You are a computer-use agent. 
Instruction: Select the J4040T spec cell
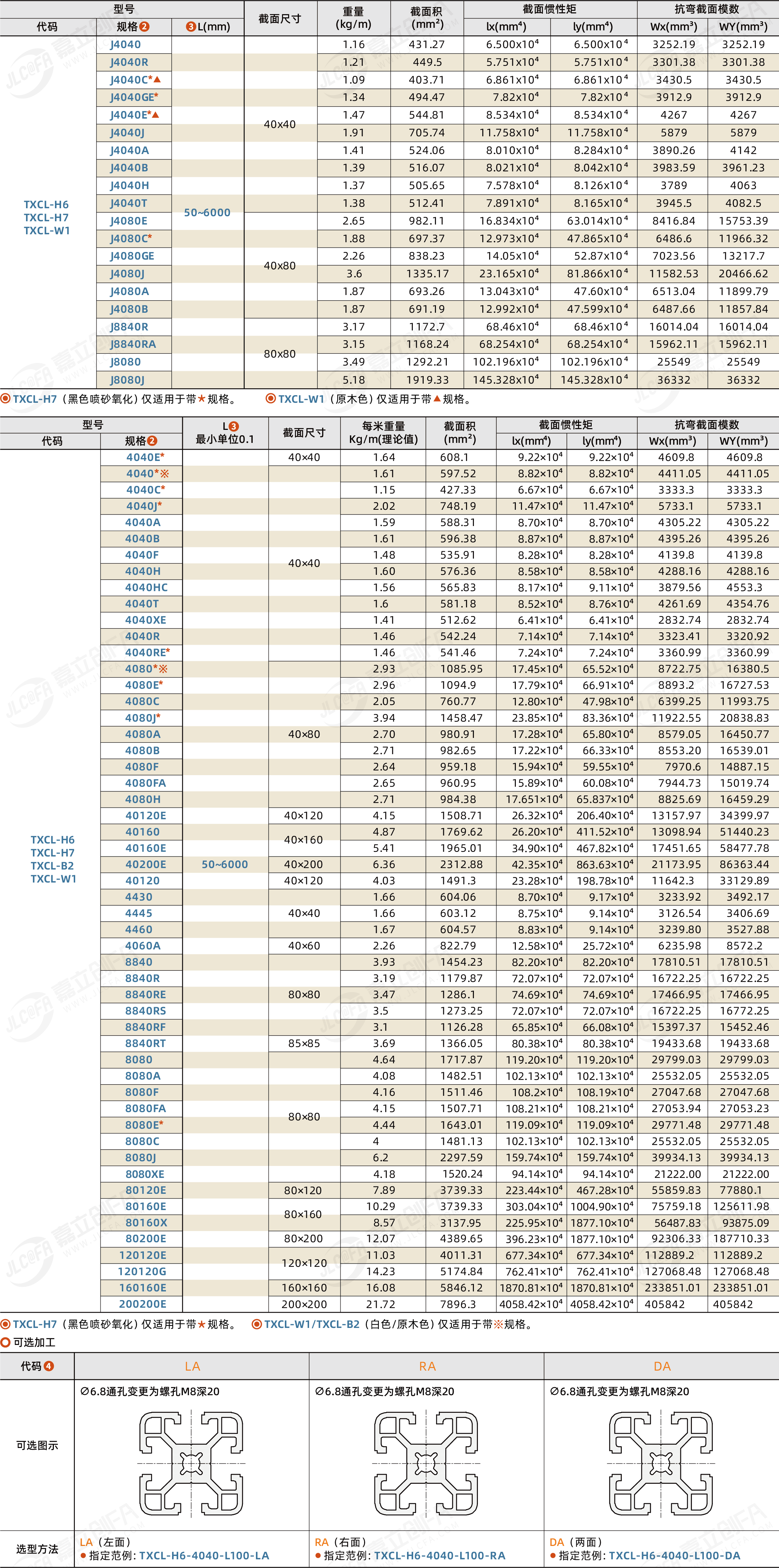click(x=134, y=203)
